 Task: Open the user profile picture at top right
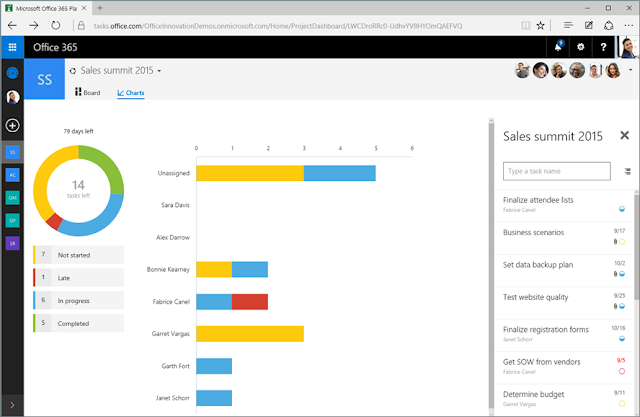click(627, 47)
